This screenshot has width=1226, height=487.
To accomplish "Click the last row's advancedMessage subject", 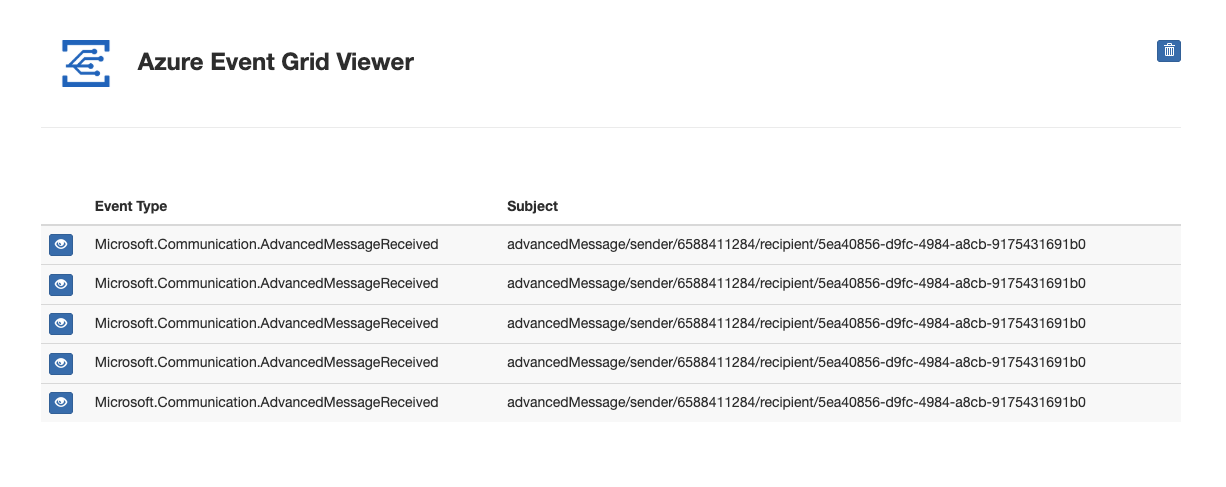I will click(x=796, y=402).
